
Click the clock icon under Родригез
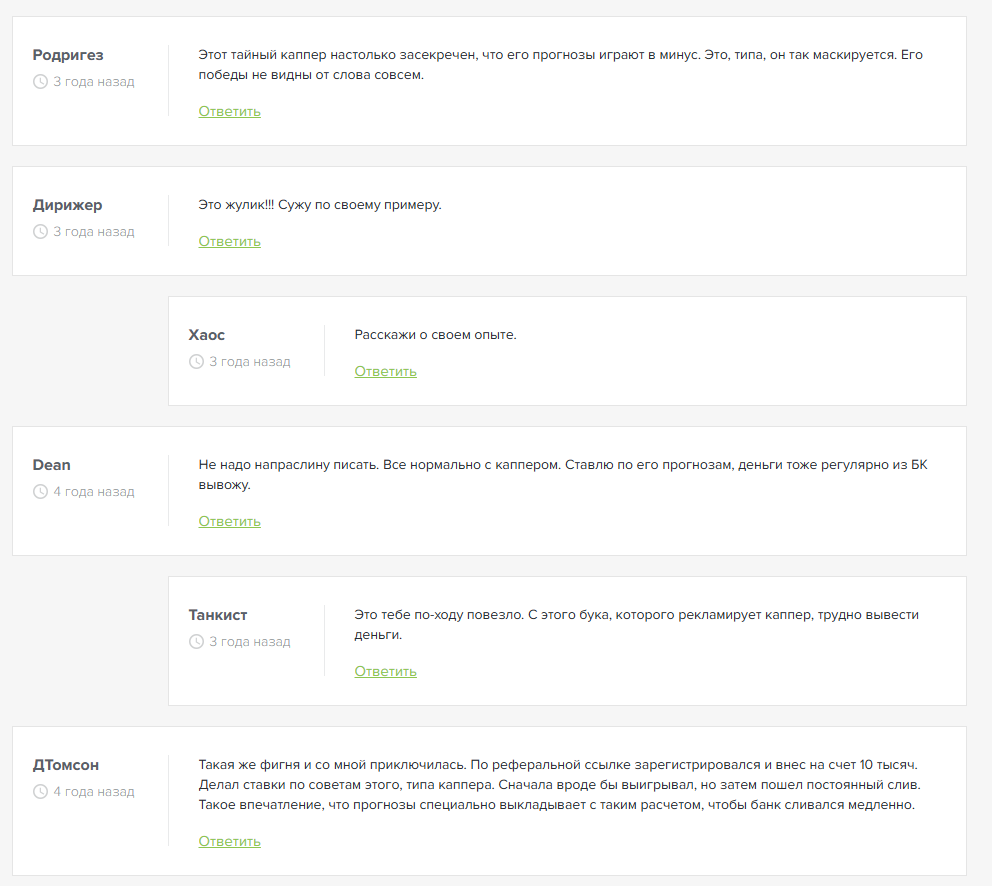(x=40, y=82)
